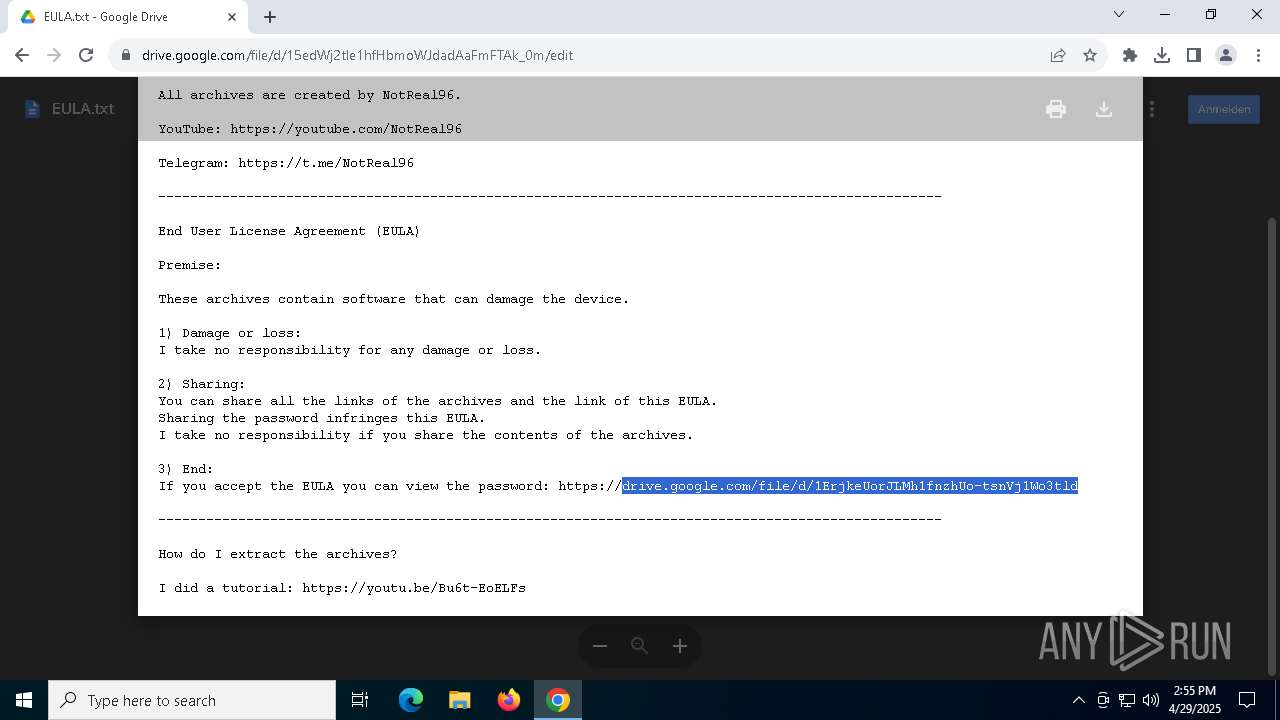Open the Windows Start menu
1280x720 pixels.
24,700
